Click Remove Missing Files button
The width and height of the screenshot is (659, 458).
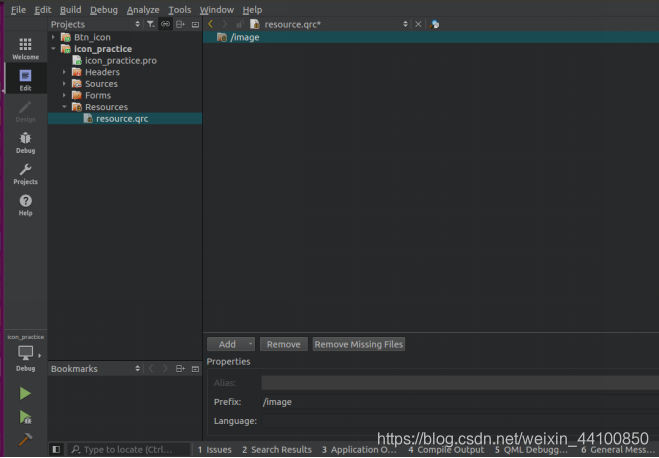click(358, 344)
